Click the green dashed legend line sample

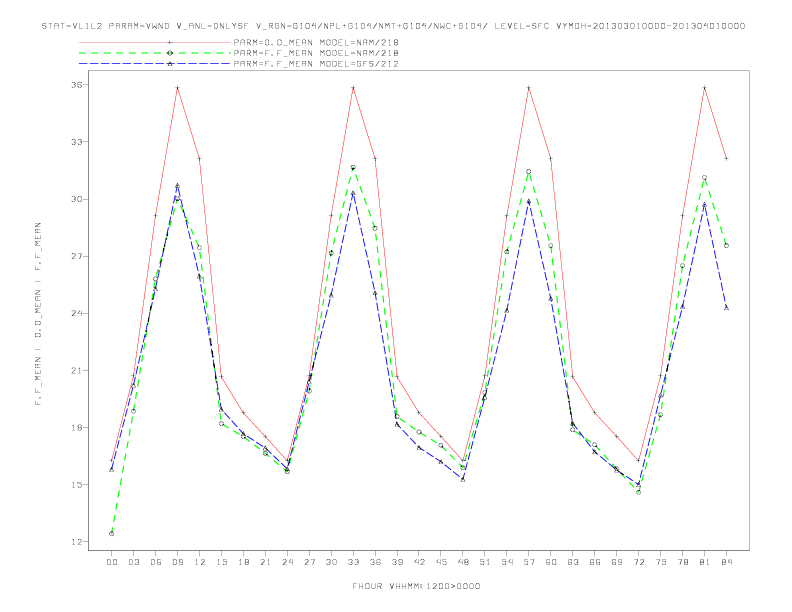(155, 53)
